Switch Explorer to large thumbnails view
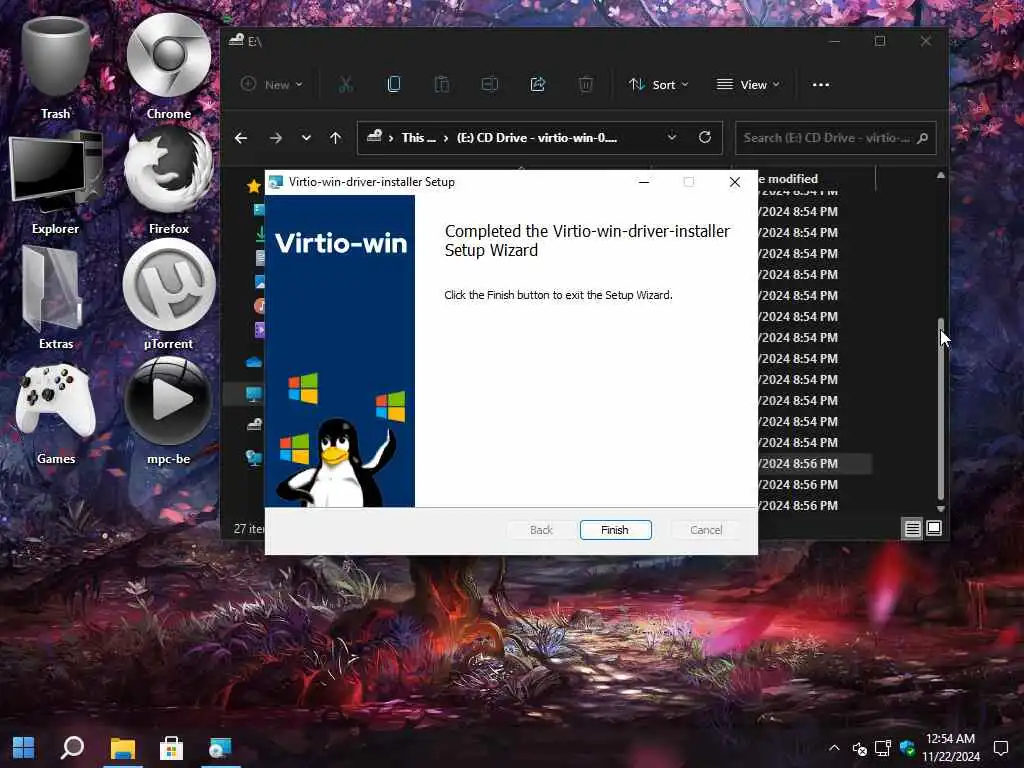 tap(934, 528)
